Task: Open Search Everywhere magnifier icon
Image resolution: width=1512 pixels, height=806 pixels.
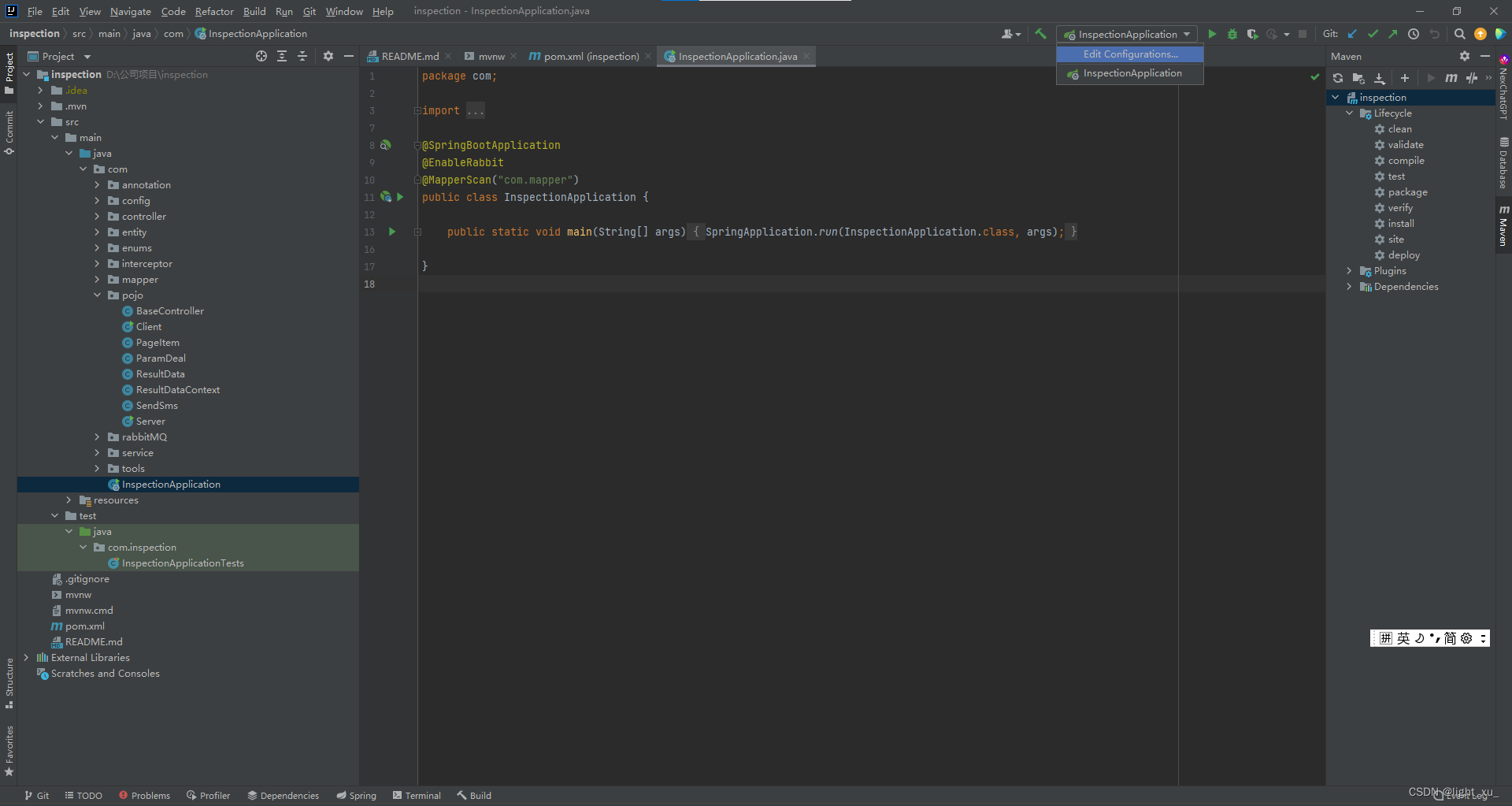Action: pyautogui.click(x=1459, y=34)
